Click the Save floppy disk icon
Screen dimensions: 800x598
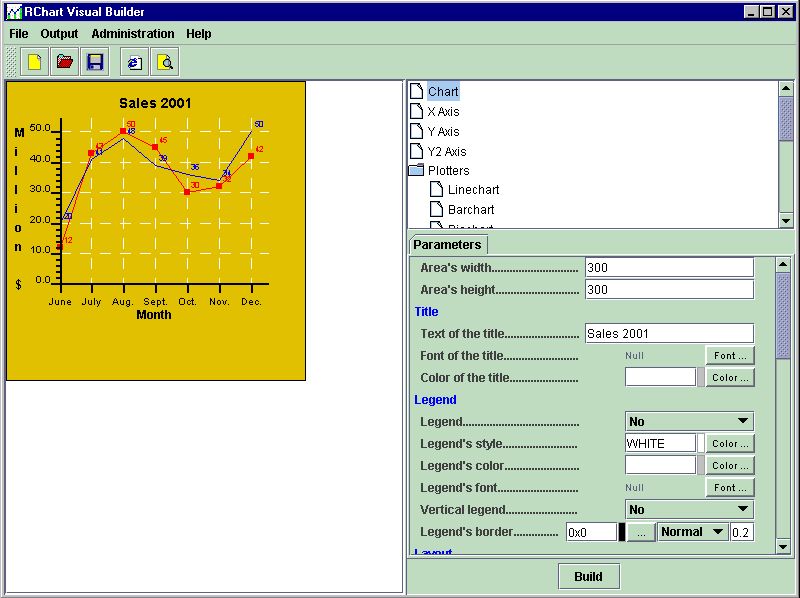coord(95,62)
